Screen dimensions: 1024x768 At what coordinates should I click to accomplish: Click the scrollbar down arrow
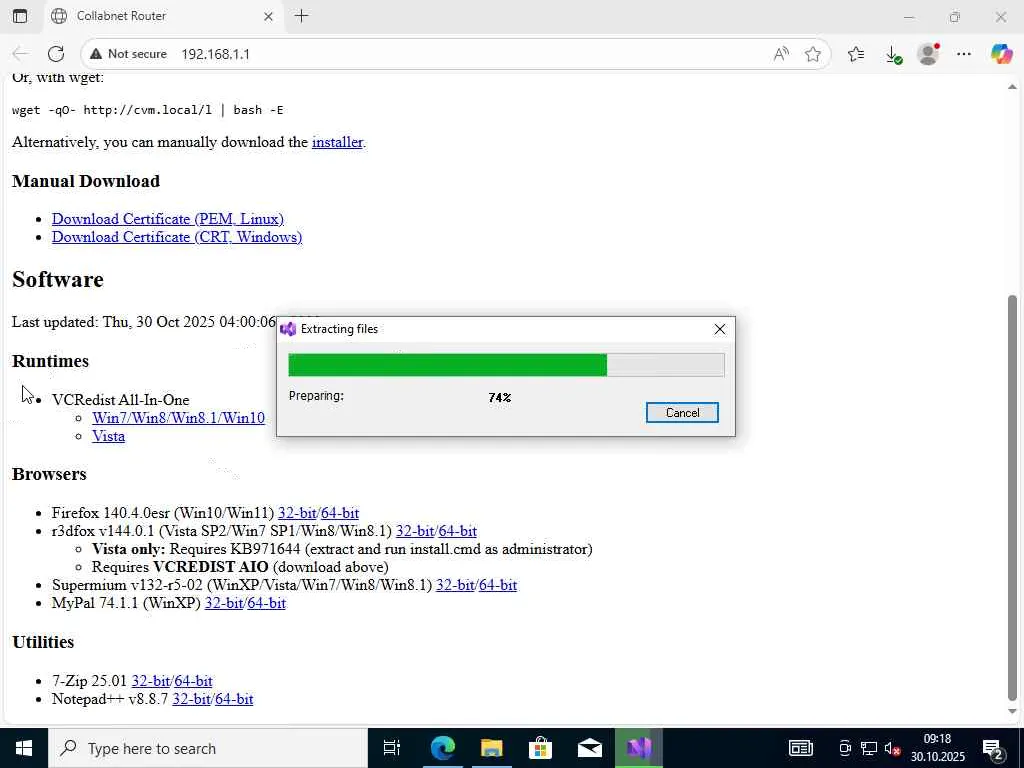1012,712
